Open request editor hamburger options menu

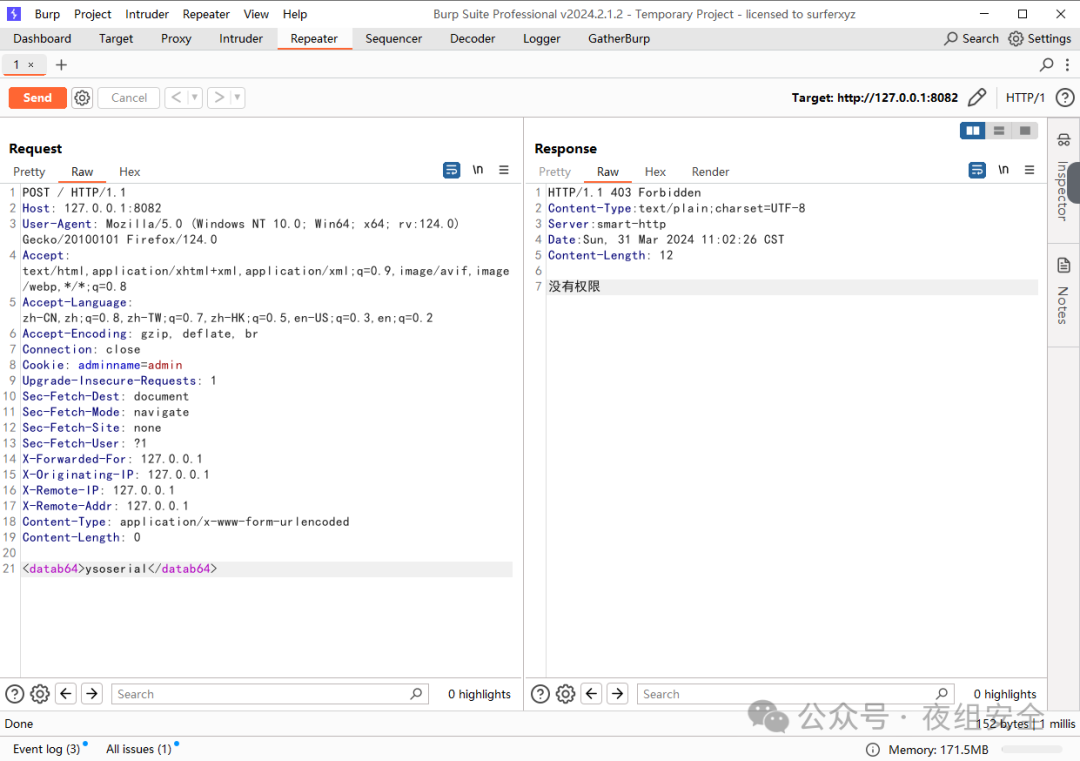click(x=504, y=171)
